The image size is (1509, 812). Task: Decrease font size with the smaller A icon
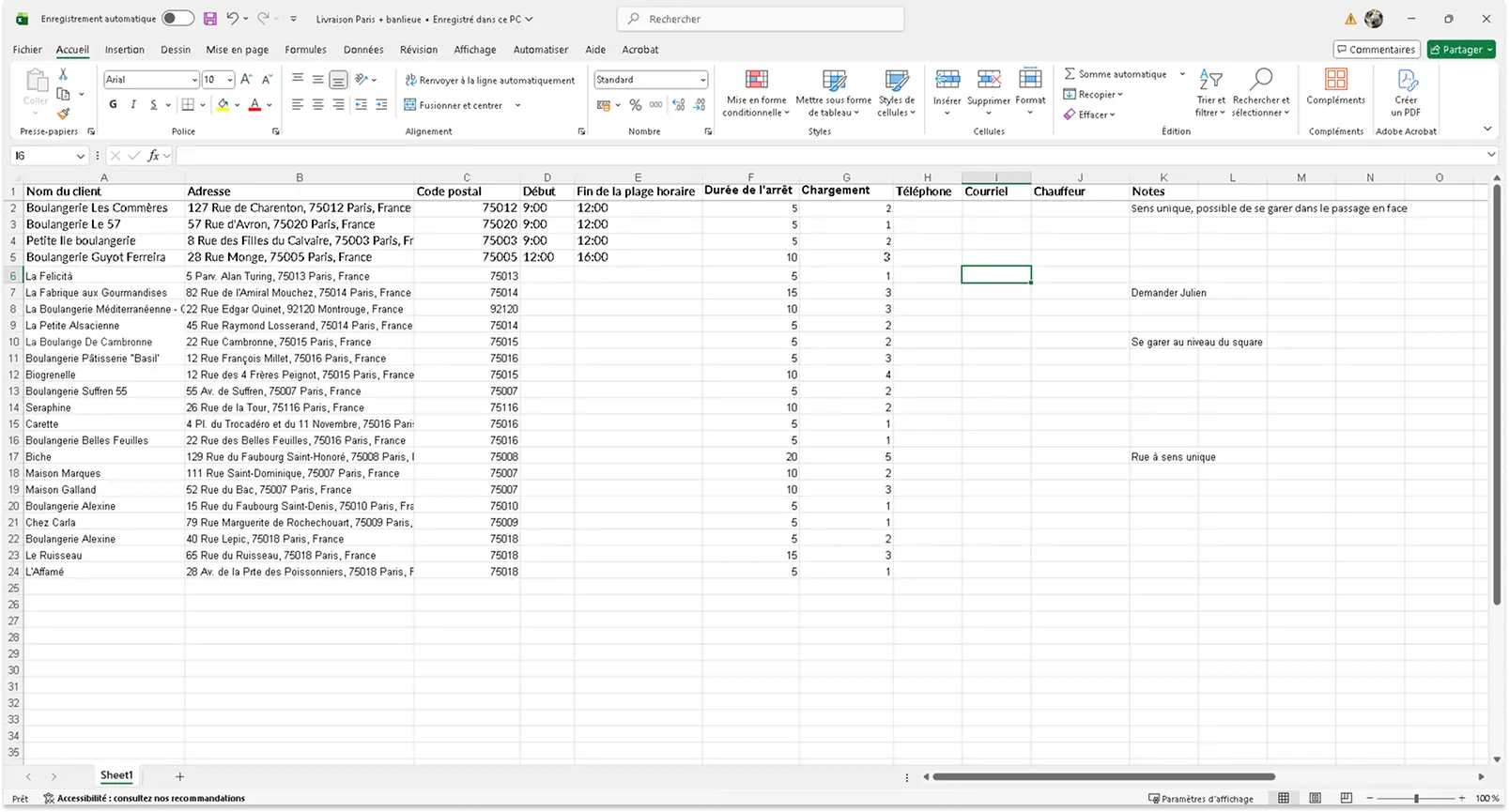[x=267, y=80]
